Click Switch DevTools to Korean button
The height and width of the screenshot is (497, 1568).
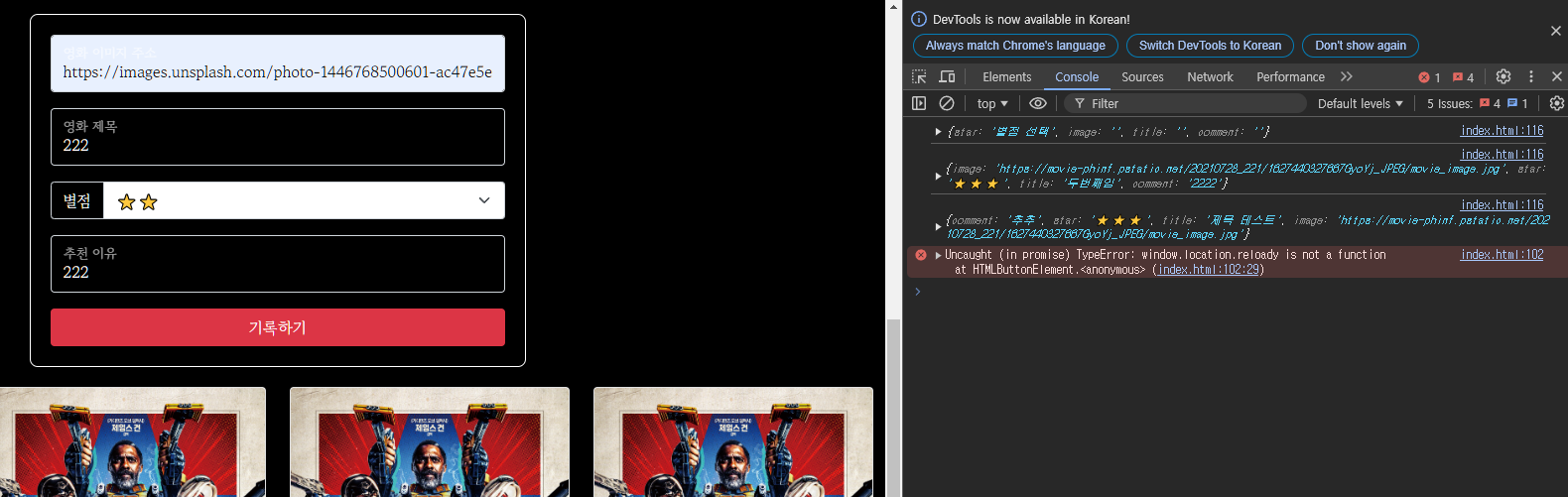(x=1210, y=46)
